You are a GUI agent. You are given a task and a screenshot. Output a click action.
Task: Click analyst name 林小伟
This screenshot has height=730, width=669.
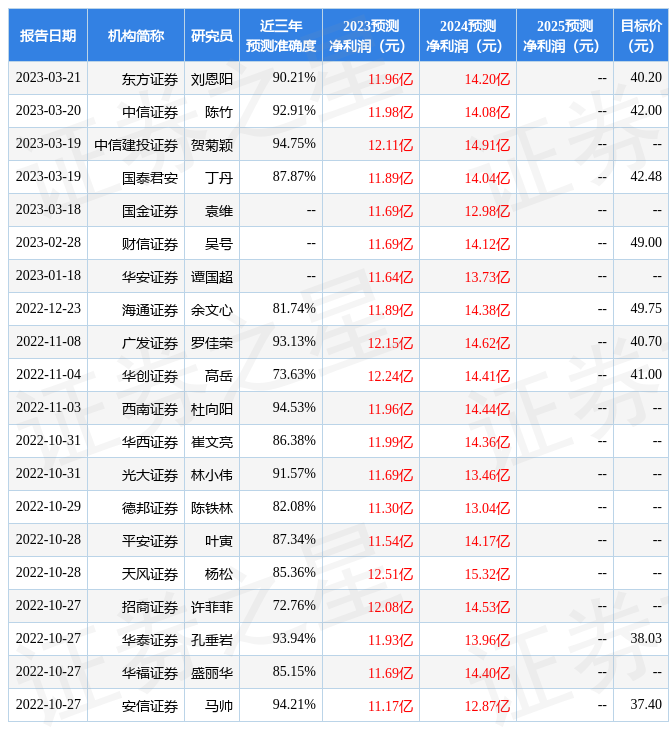(x=212, y=475)
